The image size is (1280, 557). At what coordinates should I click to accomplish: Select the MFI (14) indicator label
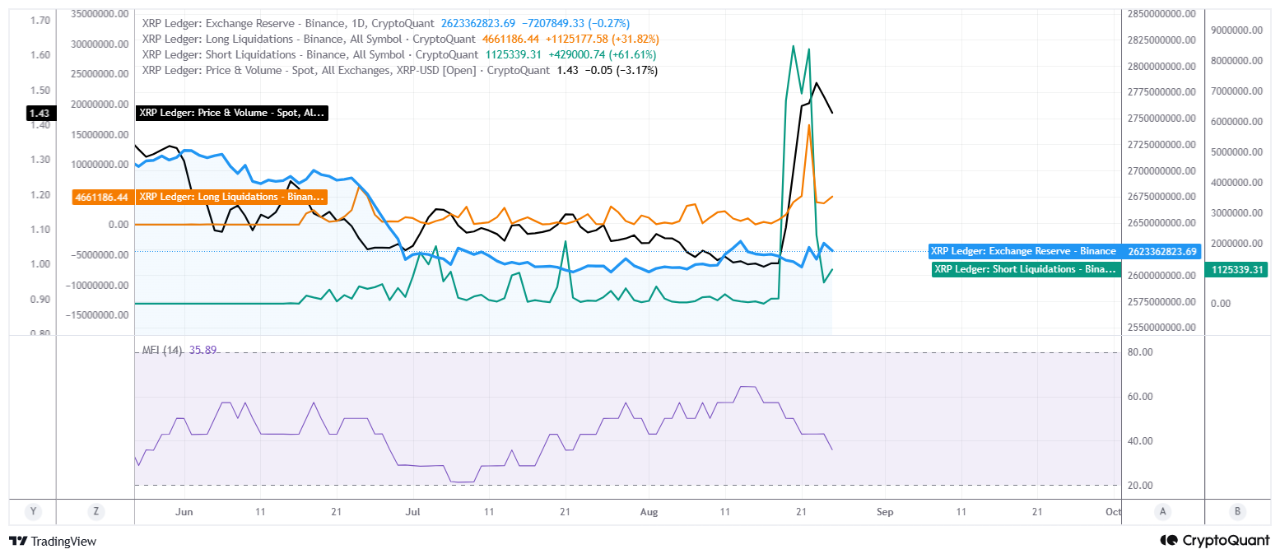161,351
